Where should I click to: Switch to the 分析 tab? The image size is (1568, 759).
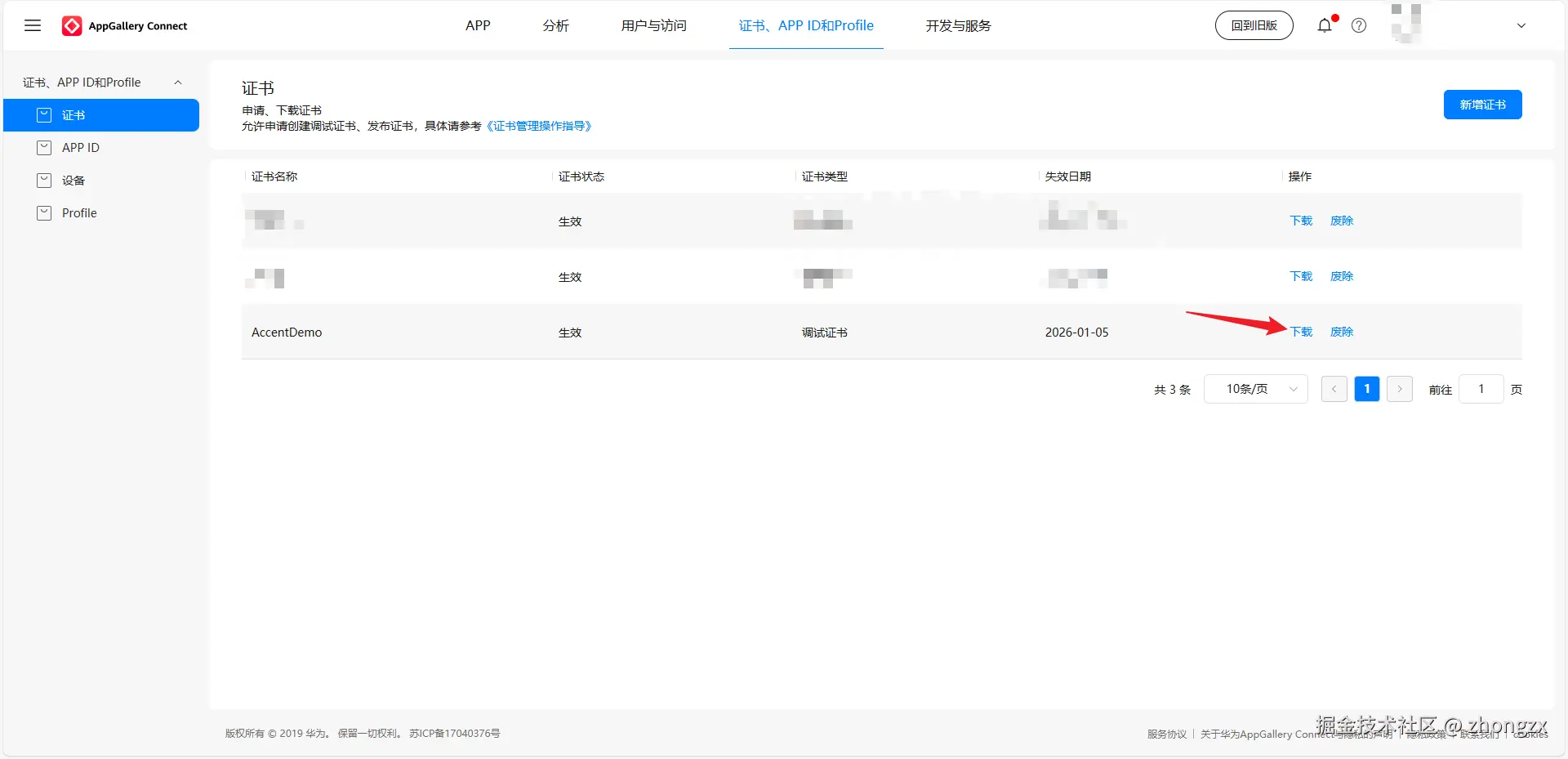coord(555,25)
